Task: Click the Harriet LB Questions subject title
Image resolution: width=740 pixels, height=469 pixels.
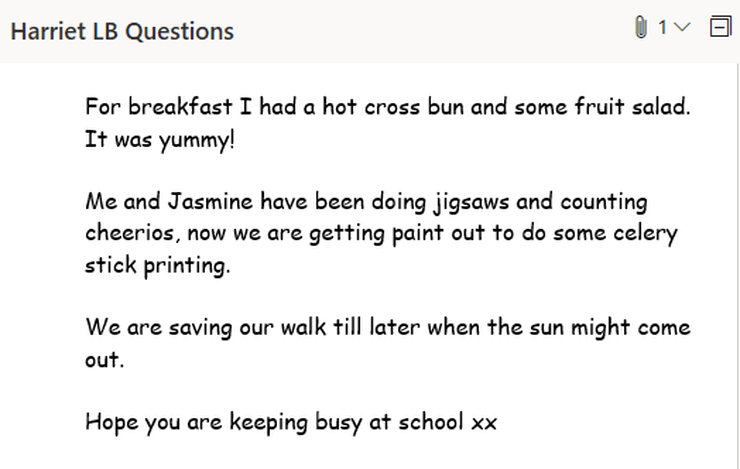Action: click(x=122, y=32)
